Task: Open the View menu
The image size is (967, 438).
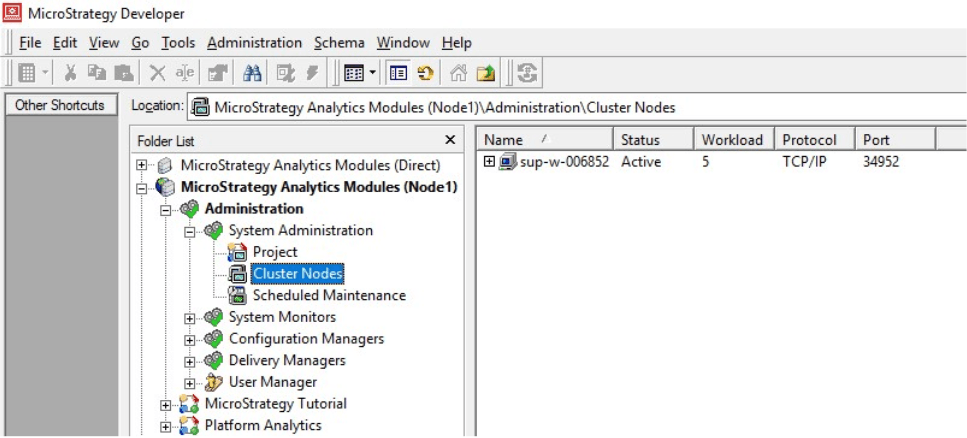Action: 104,43
